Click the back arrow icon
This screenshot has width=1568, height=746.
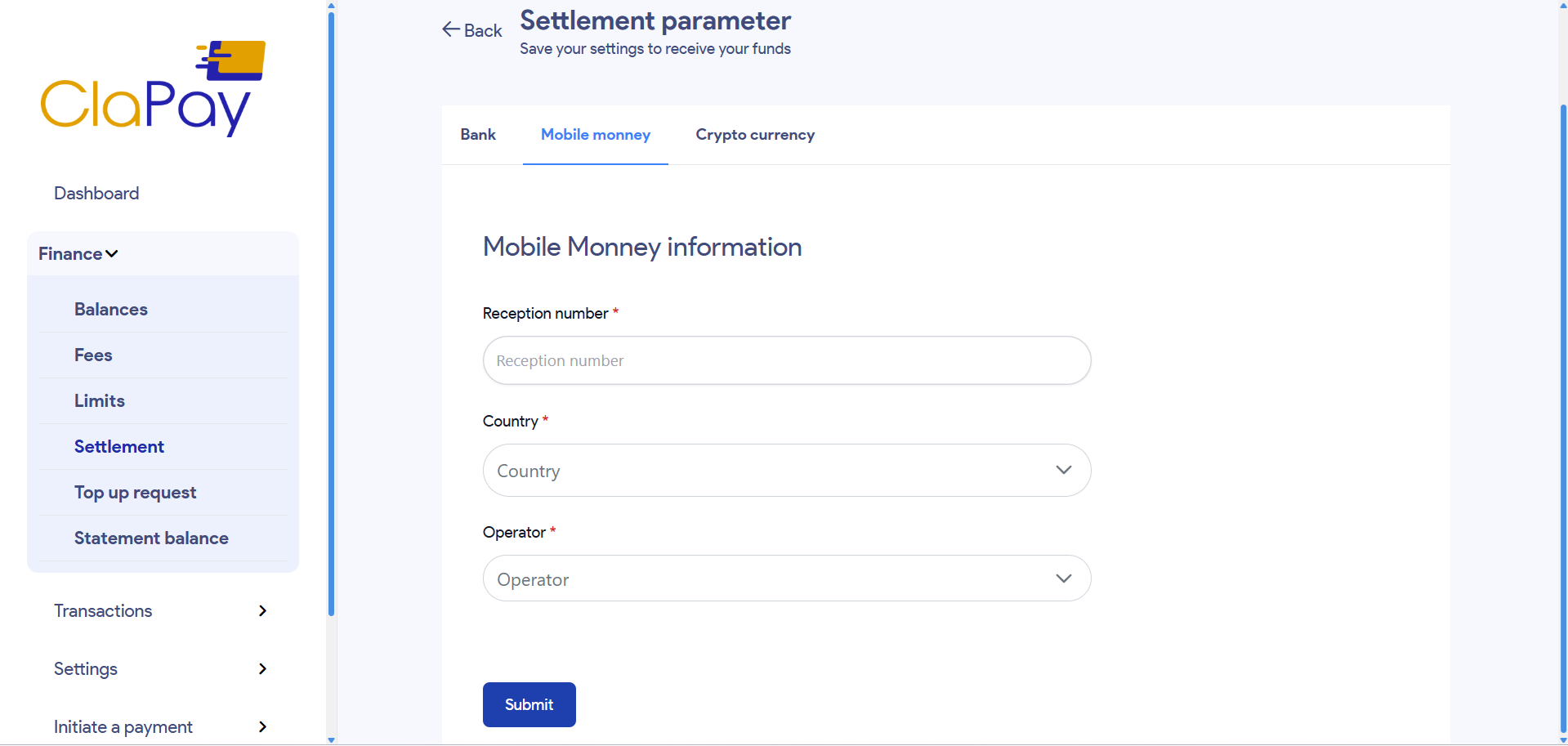coord(450,29)
